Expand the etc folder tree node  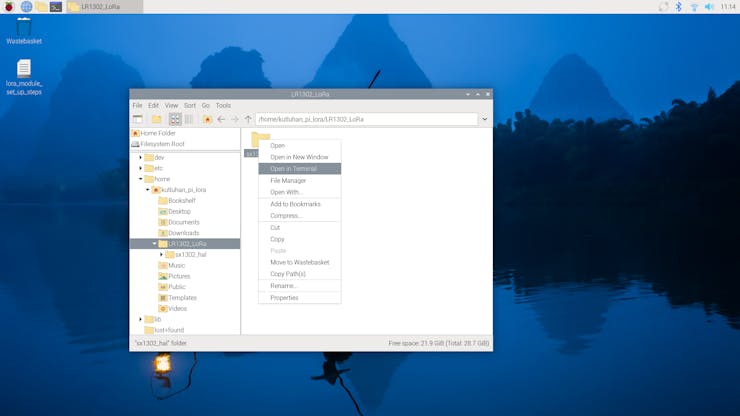click(141, 169)
